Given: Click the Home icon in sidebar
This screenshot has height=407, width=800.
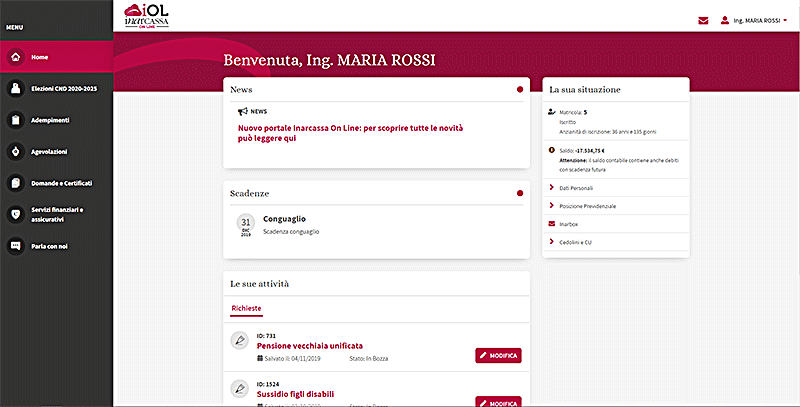Looking at the screenshot, I should pyautogui.click(x=15, y=57).
